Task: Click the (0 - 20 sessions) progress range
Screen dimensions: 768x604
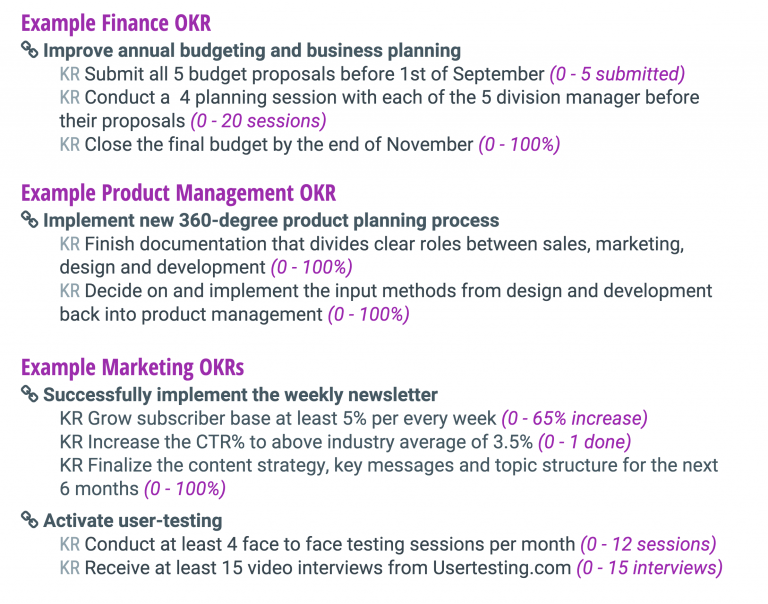Action: pos(258,121)
